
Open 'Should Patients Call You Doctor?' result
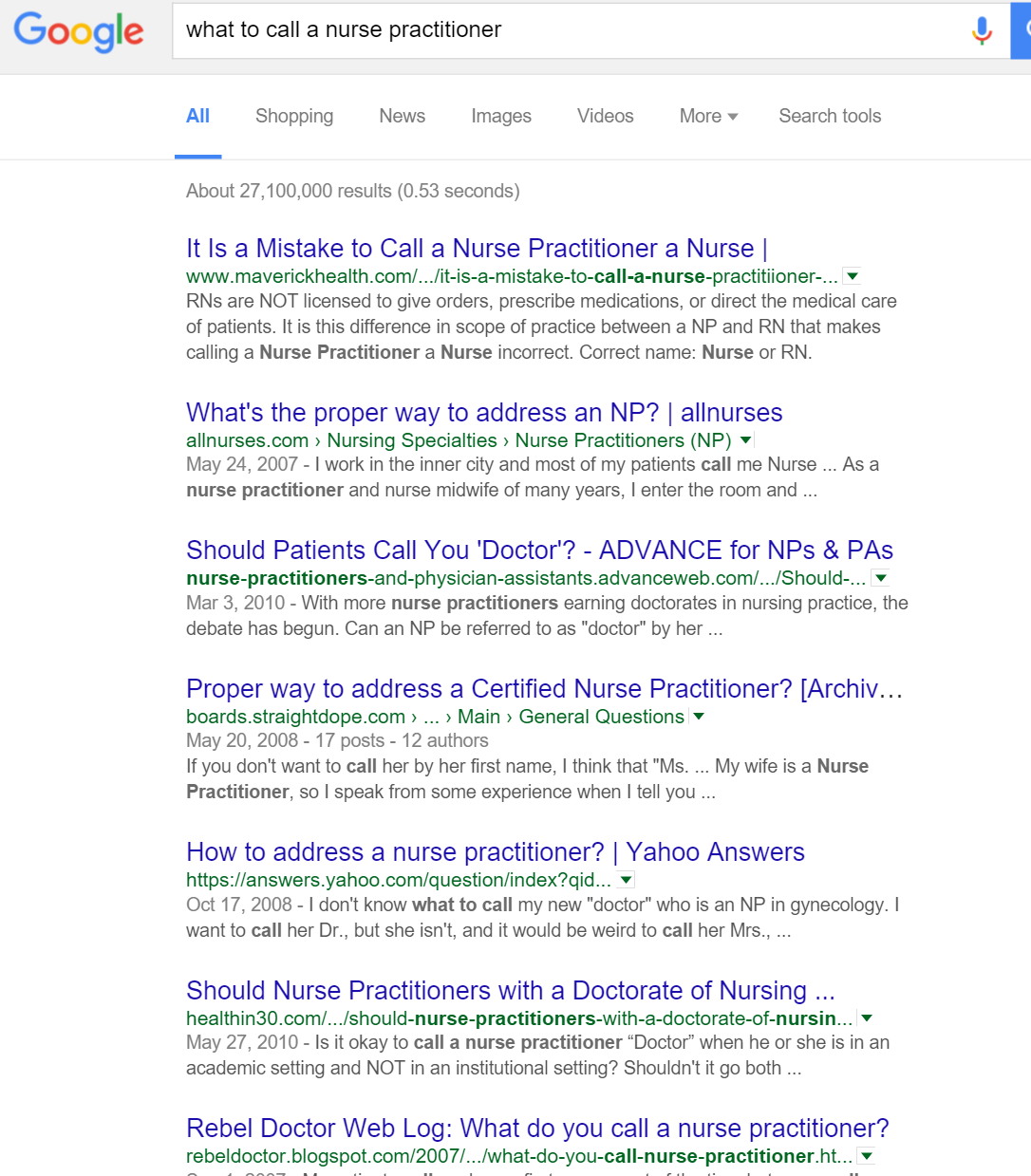(x=539, y=551)
